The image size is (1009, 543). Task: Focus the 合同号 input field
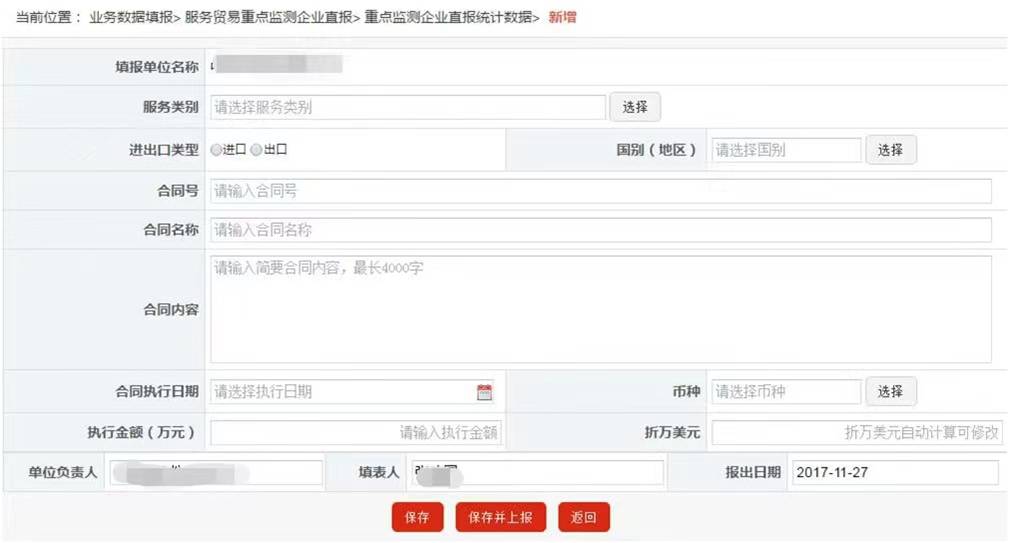[600, 191]
